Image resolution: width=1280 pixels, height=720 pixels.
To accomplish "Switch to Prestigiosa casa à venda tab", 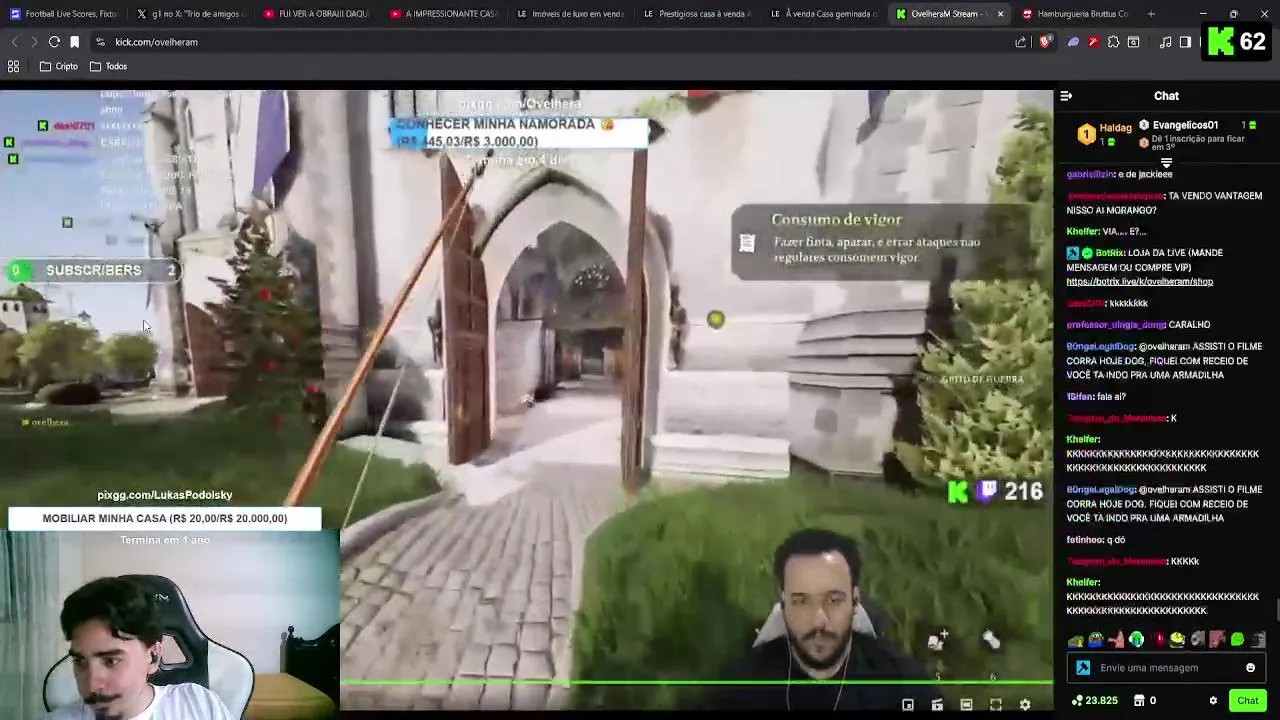I will coord(699,14).
